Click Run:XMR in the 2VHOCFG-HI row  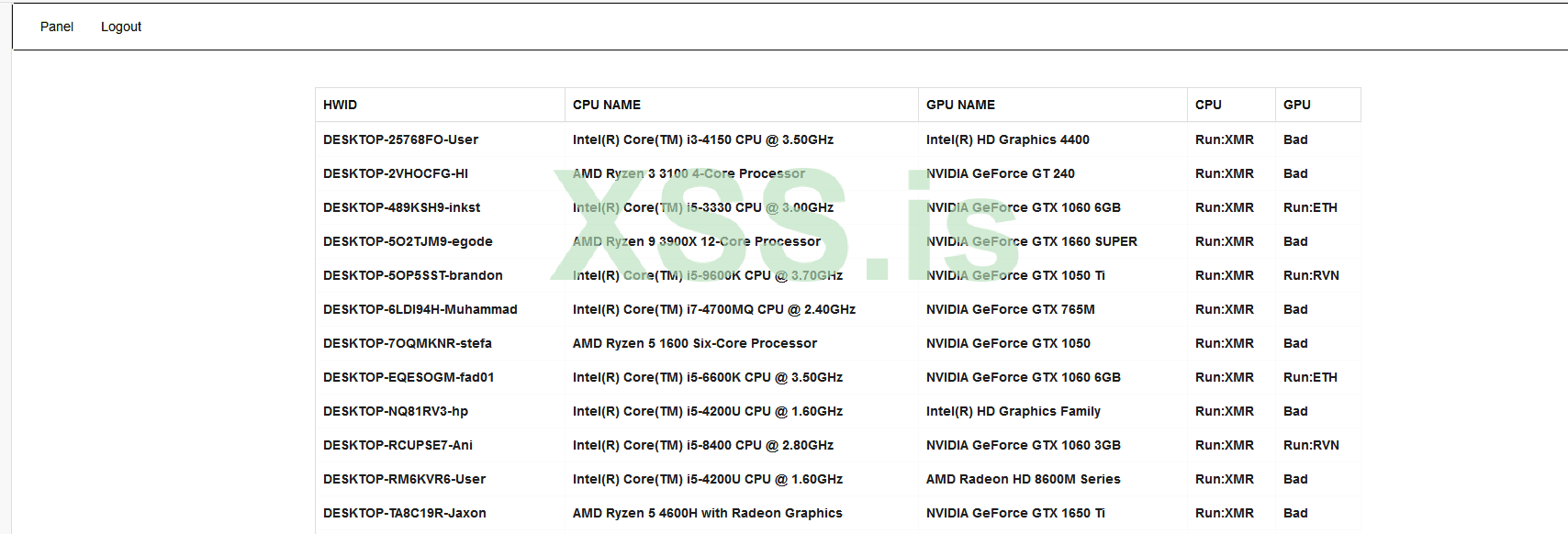(1225, 173)
